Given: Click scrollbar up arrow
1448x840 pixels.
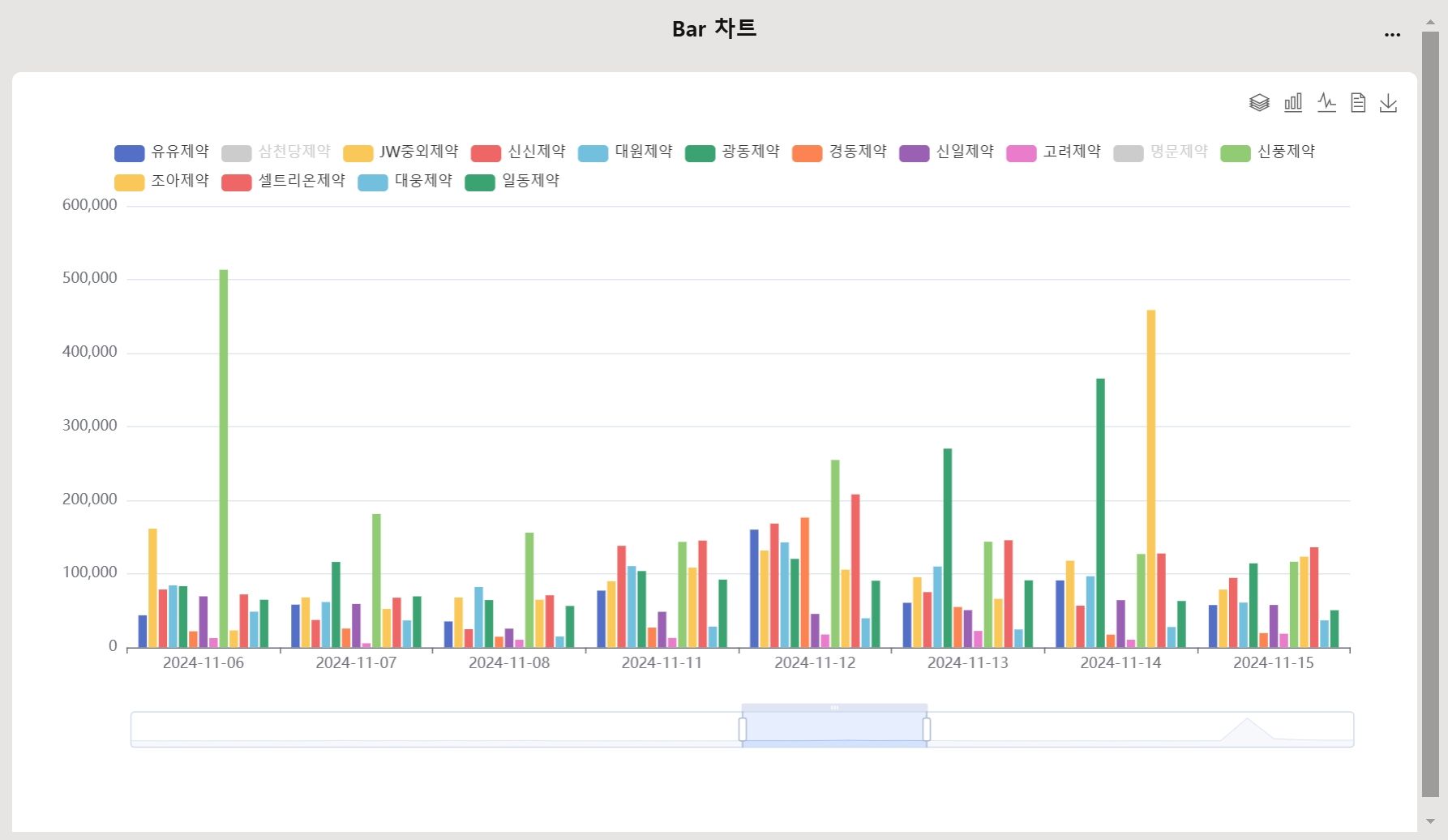Looking at the screenshot, I should pyautogui.click(x=1430, y=22).
